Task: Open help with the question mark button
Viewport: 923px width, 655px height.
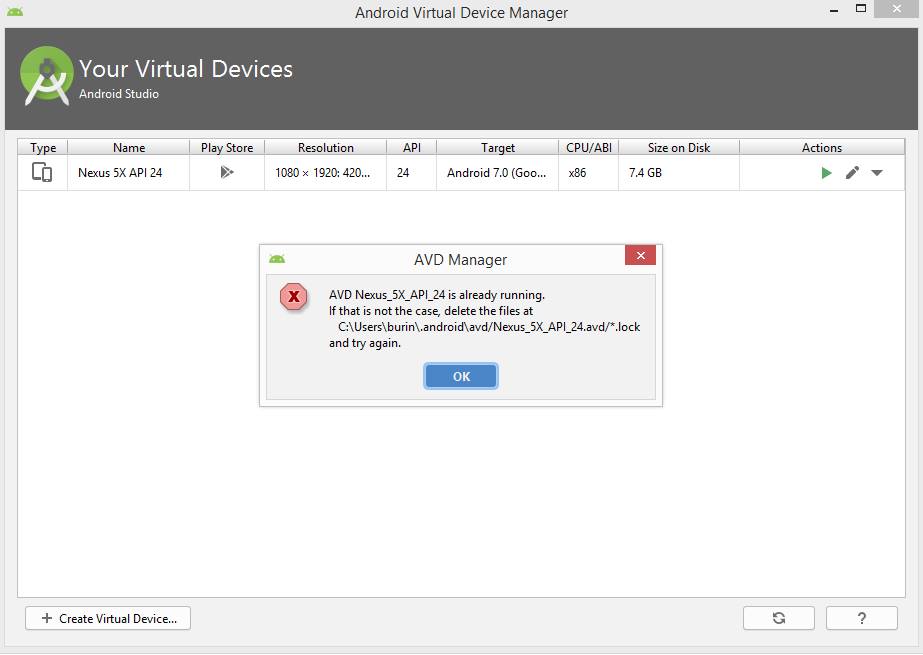Action: pyautogui.click(x=862, y=618)
